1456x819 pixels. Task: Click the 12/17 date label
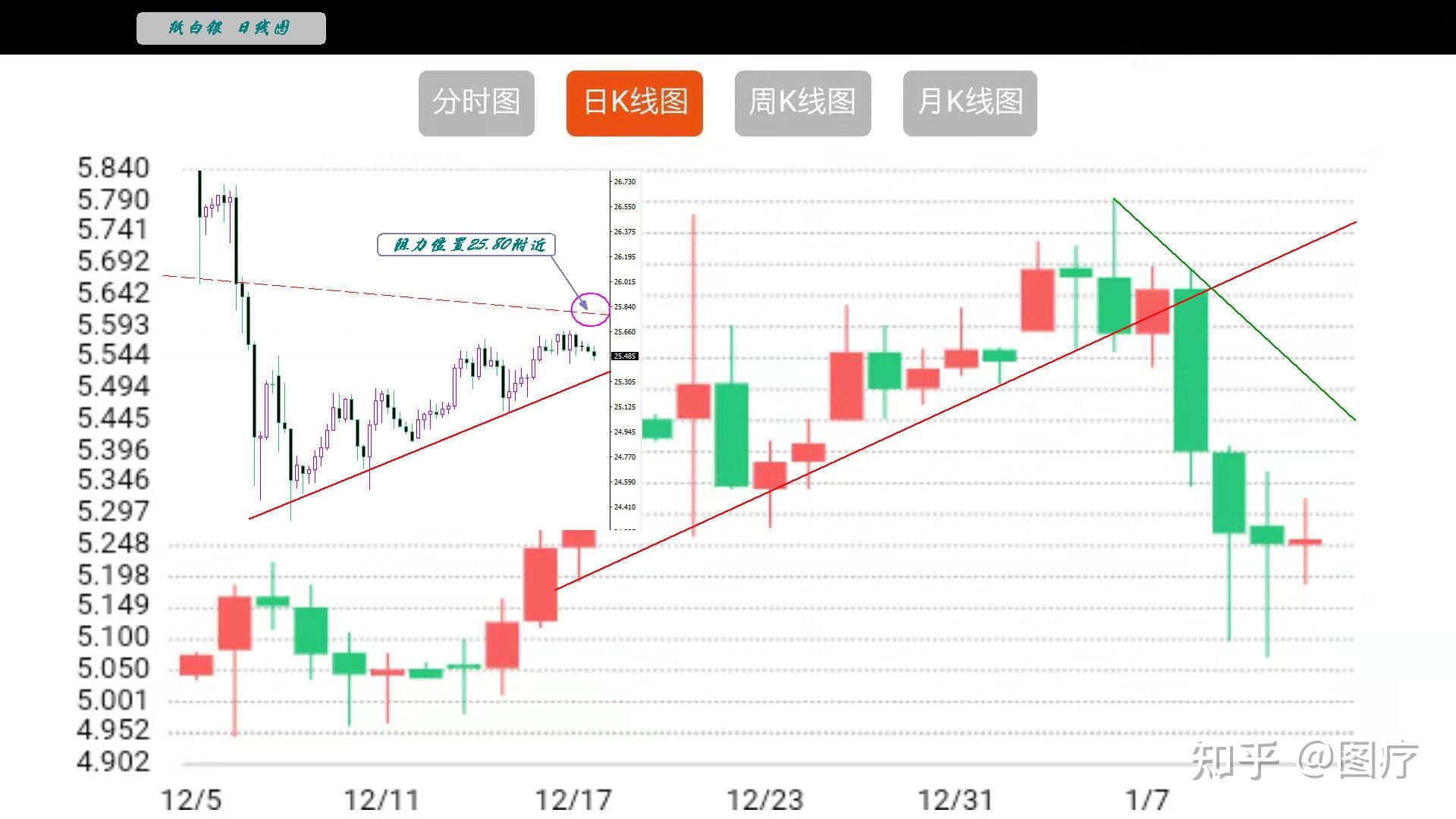click(x=573, y=799)
